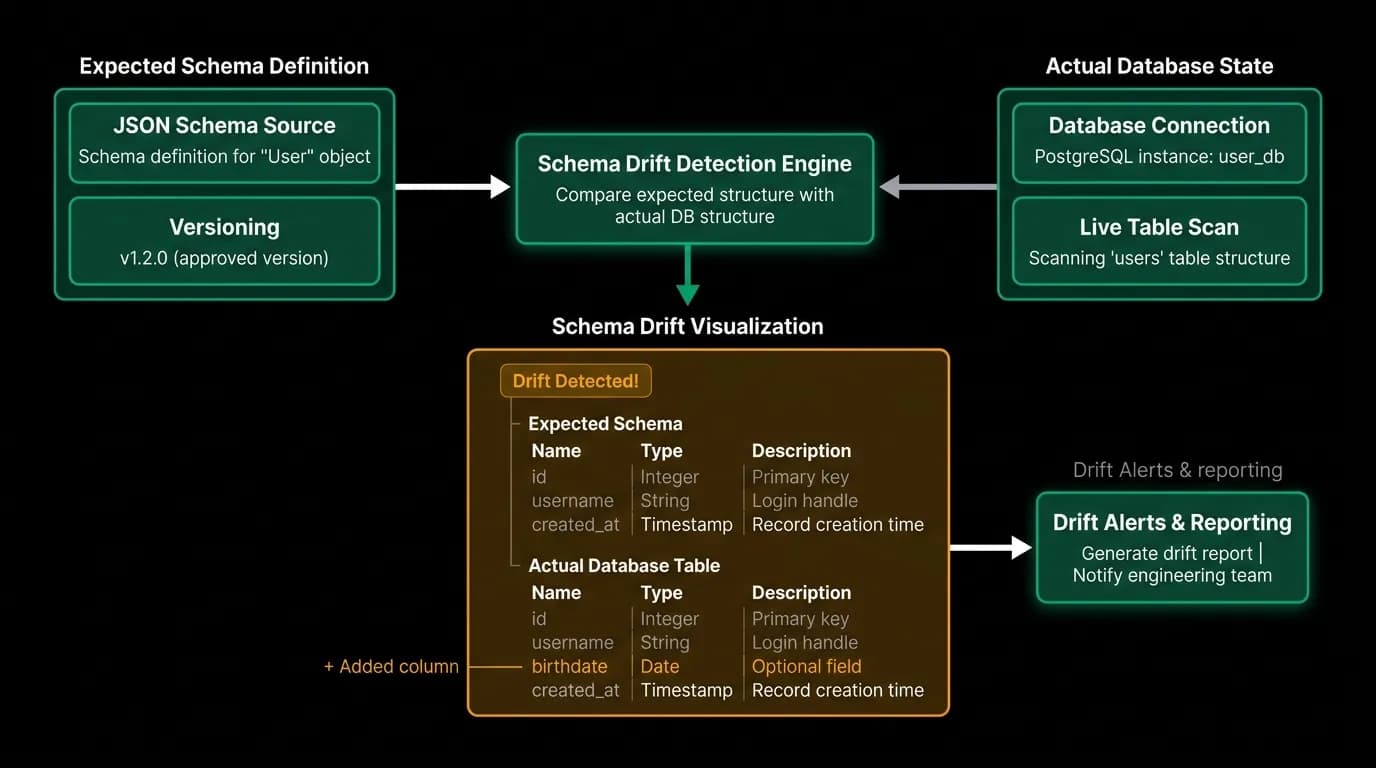
Task: Click the Schema Drift Visualization title
Action: (688, 326)
